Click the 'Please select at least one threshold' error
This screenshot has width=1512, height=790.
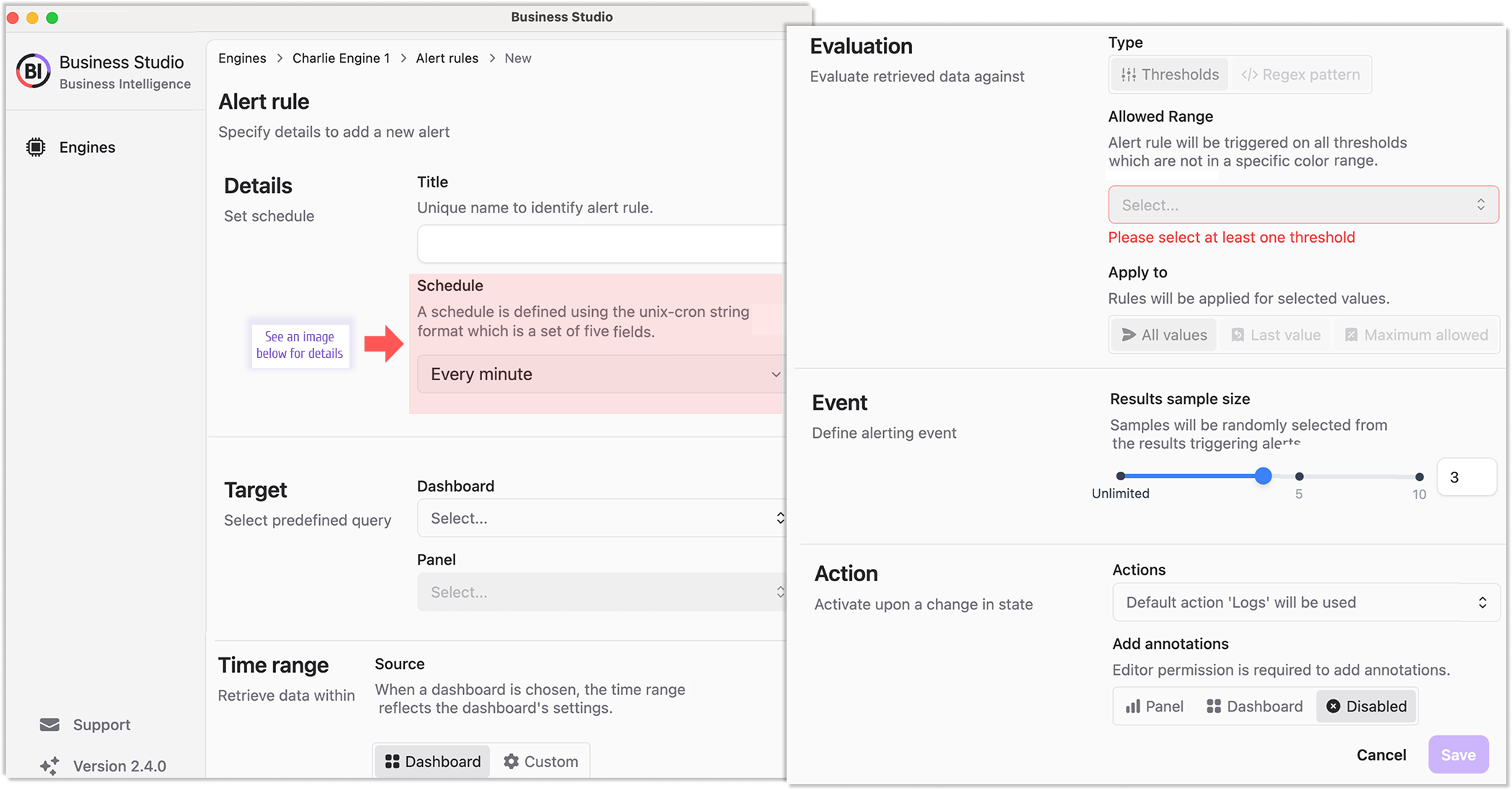(1231, 237)
